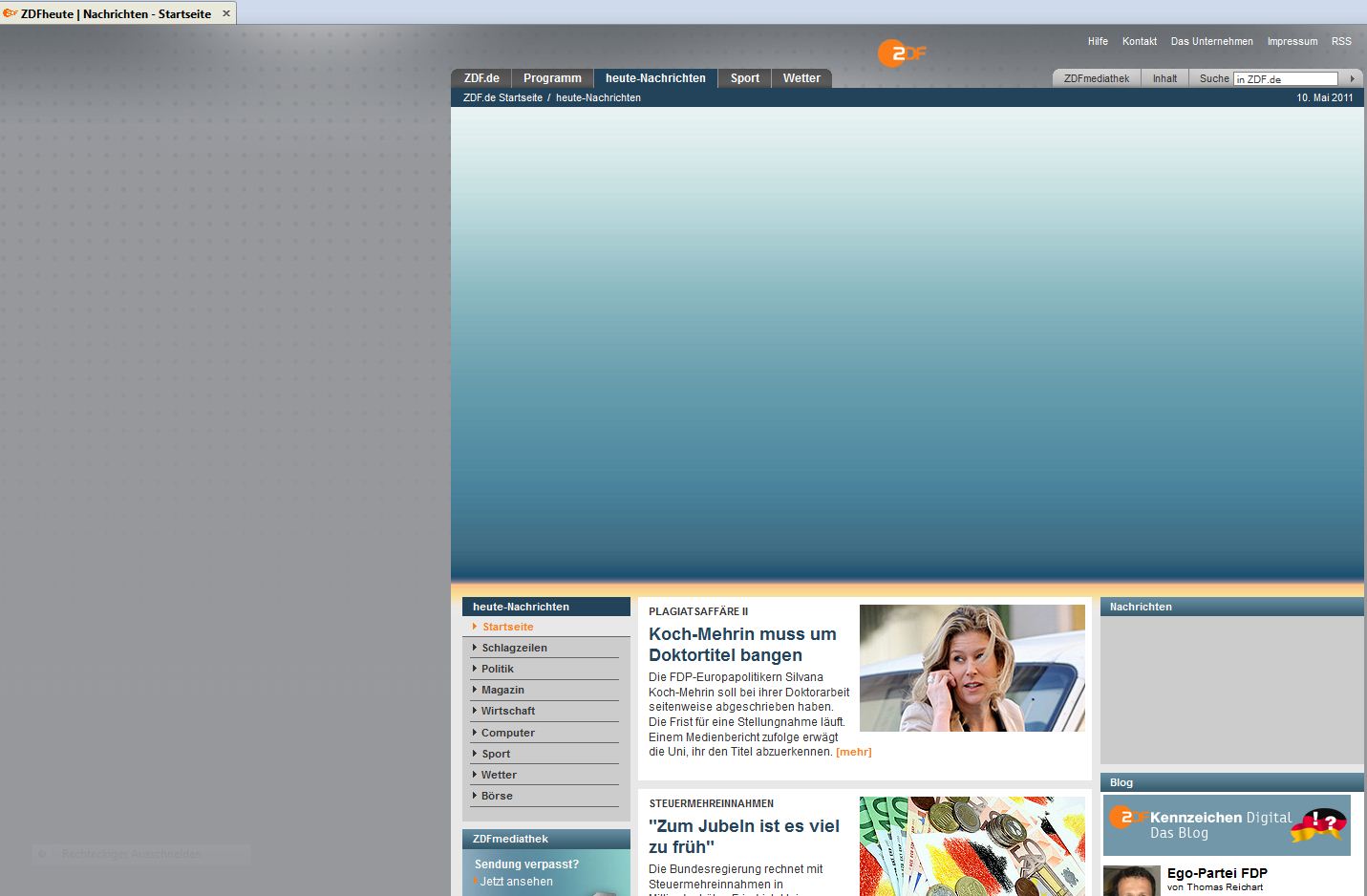The width and height of the screenshot is (1367, 896).
Task: Click Thomas Reichart author photo
Action: click(x=1132, y=881)
